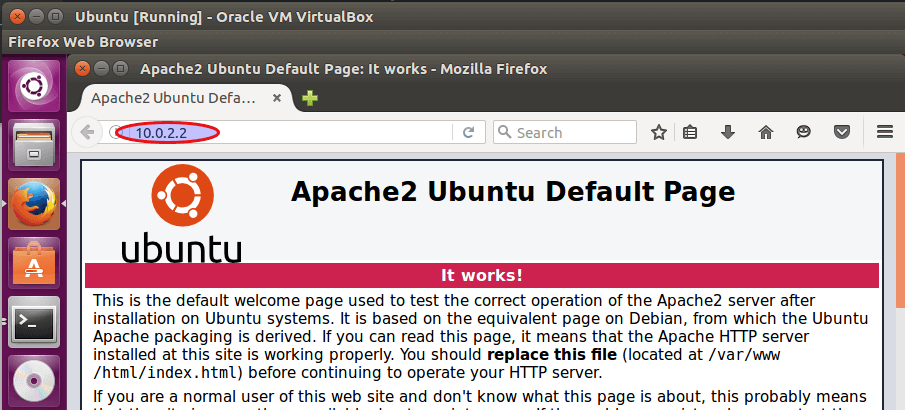This screenshot has width=905, height=410.
Task: Show bookmarks list icon in toolbar
Action: (x=691, y=132)
